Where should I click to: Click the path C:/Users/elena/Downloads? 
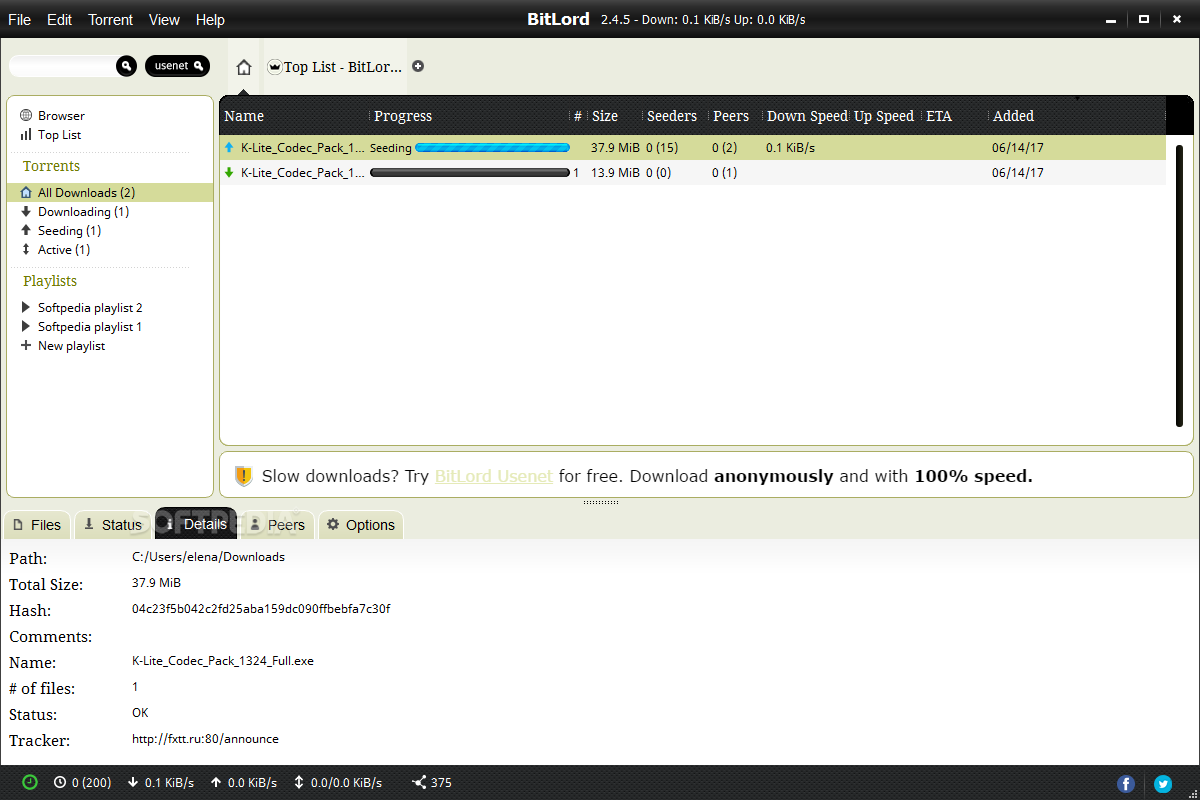(208, 557)
